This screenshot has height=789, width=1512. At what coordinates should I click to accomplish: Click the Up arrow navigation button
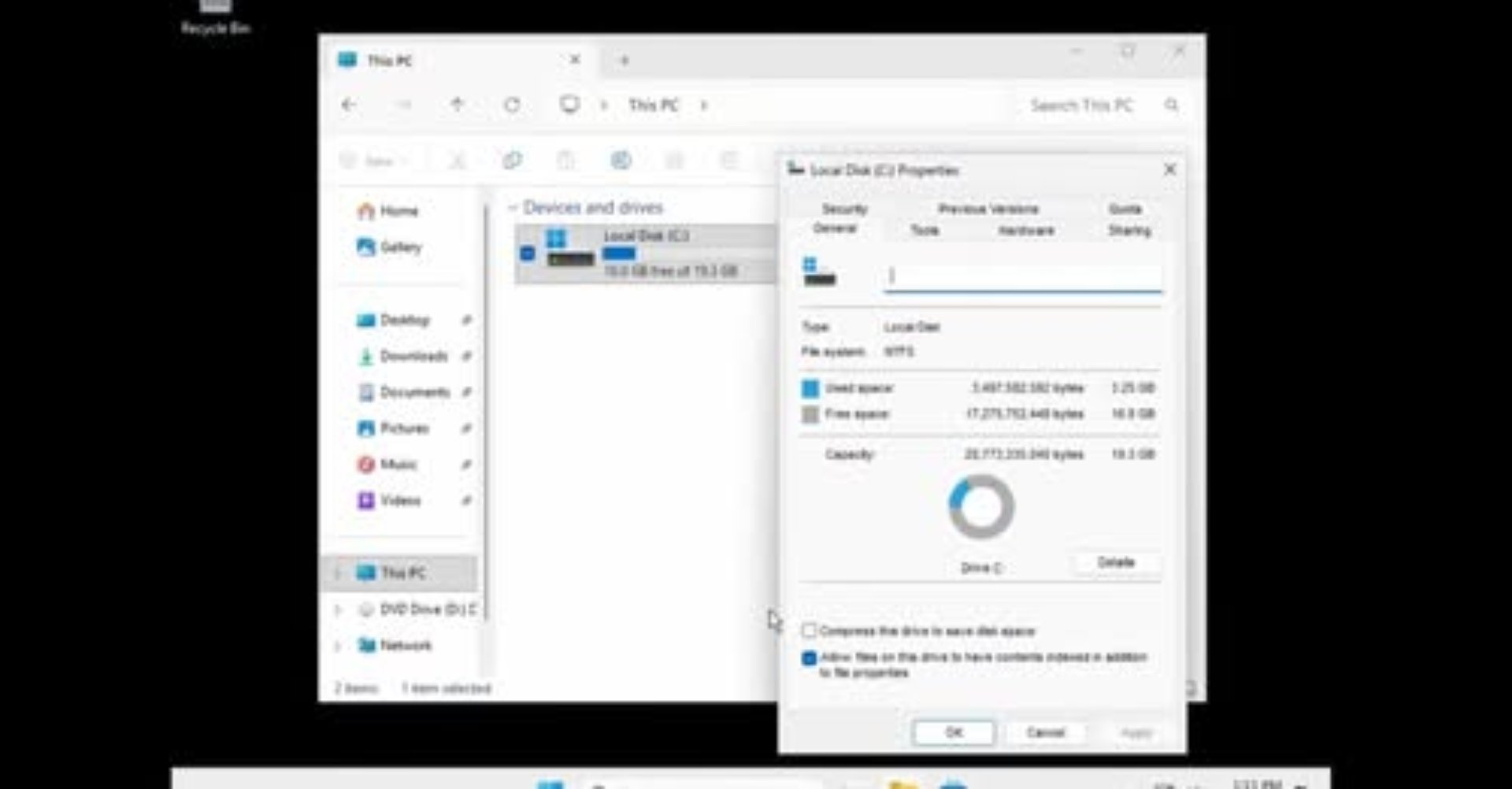[x=457, y=105]
